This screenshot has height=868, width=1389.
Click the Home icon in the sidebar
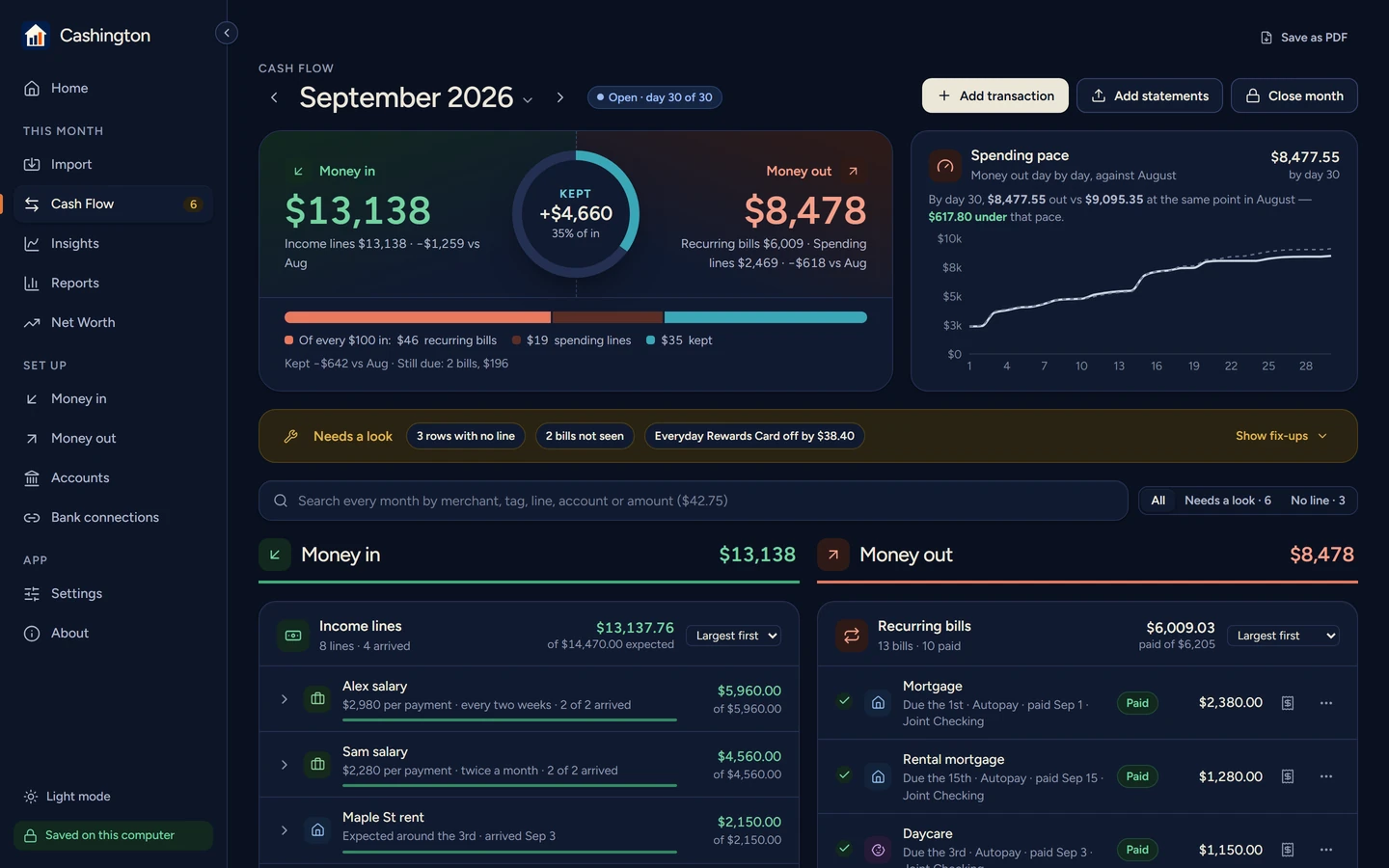pyautogui.click(x=32, y=89)
